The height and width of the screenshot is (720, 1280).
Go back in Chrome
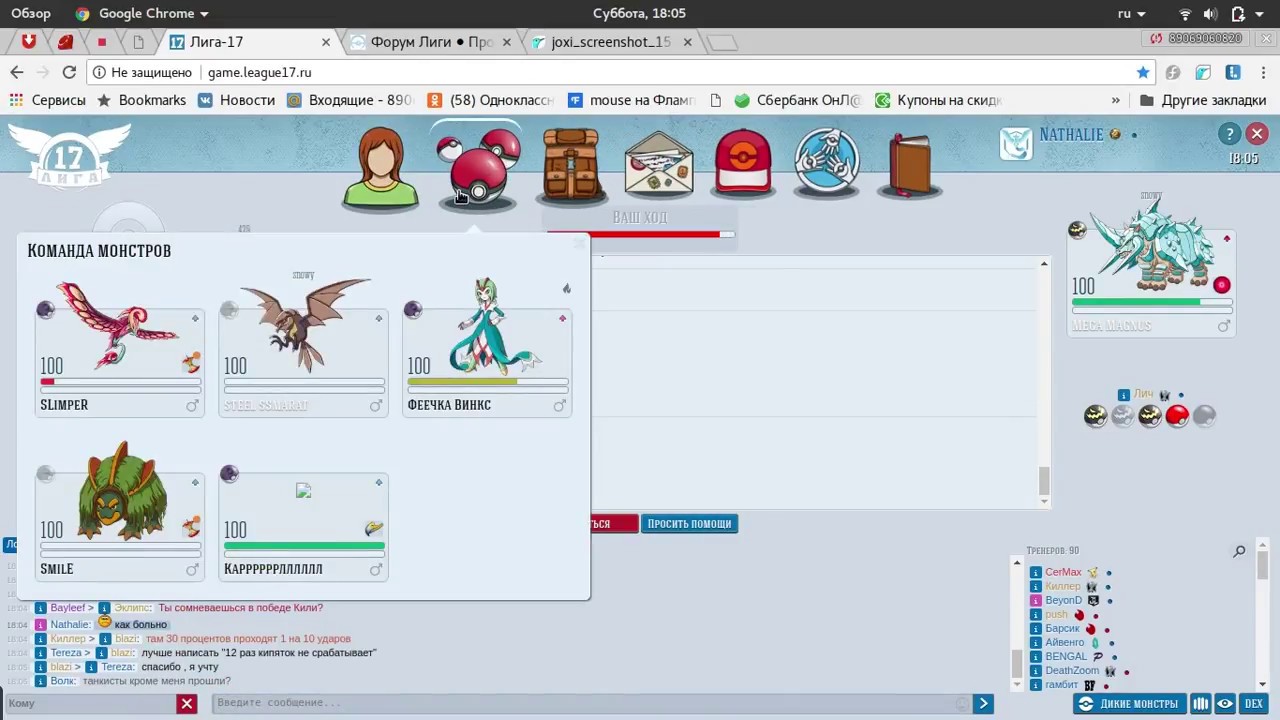pyautogui.click(x=17, y=72)
